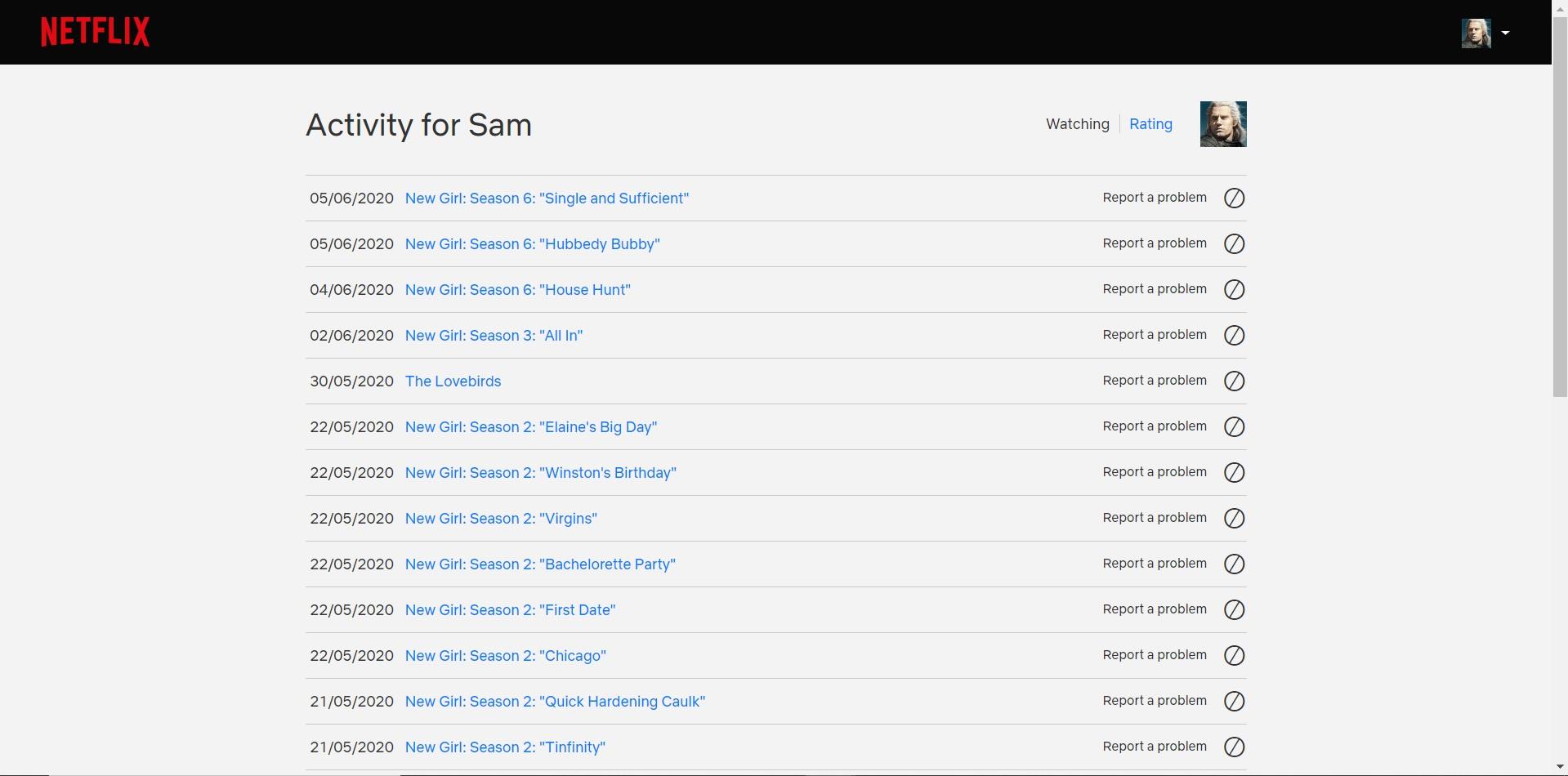Report a problem for "Chicago"

click(x=1155, y=655)
